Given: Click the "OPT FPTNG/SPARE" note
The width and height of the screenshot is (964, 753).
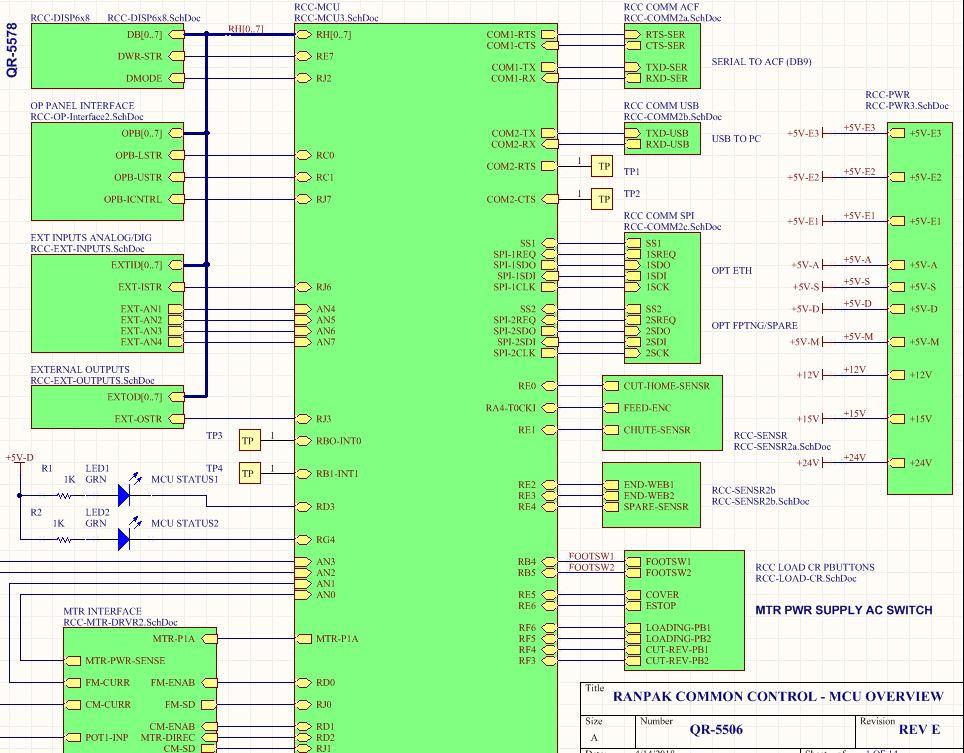Looking at the screenshot, I should (754, 325).
